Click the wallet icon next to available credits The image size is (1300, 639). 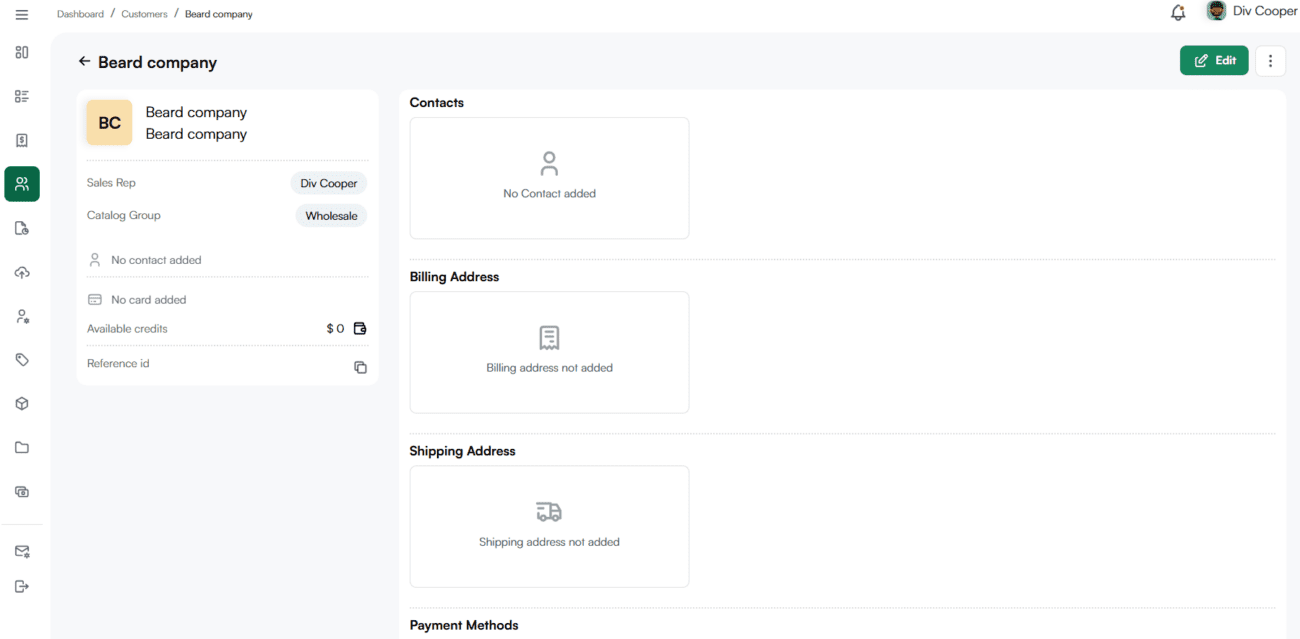360,329
